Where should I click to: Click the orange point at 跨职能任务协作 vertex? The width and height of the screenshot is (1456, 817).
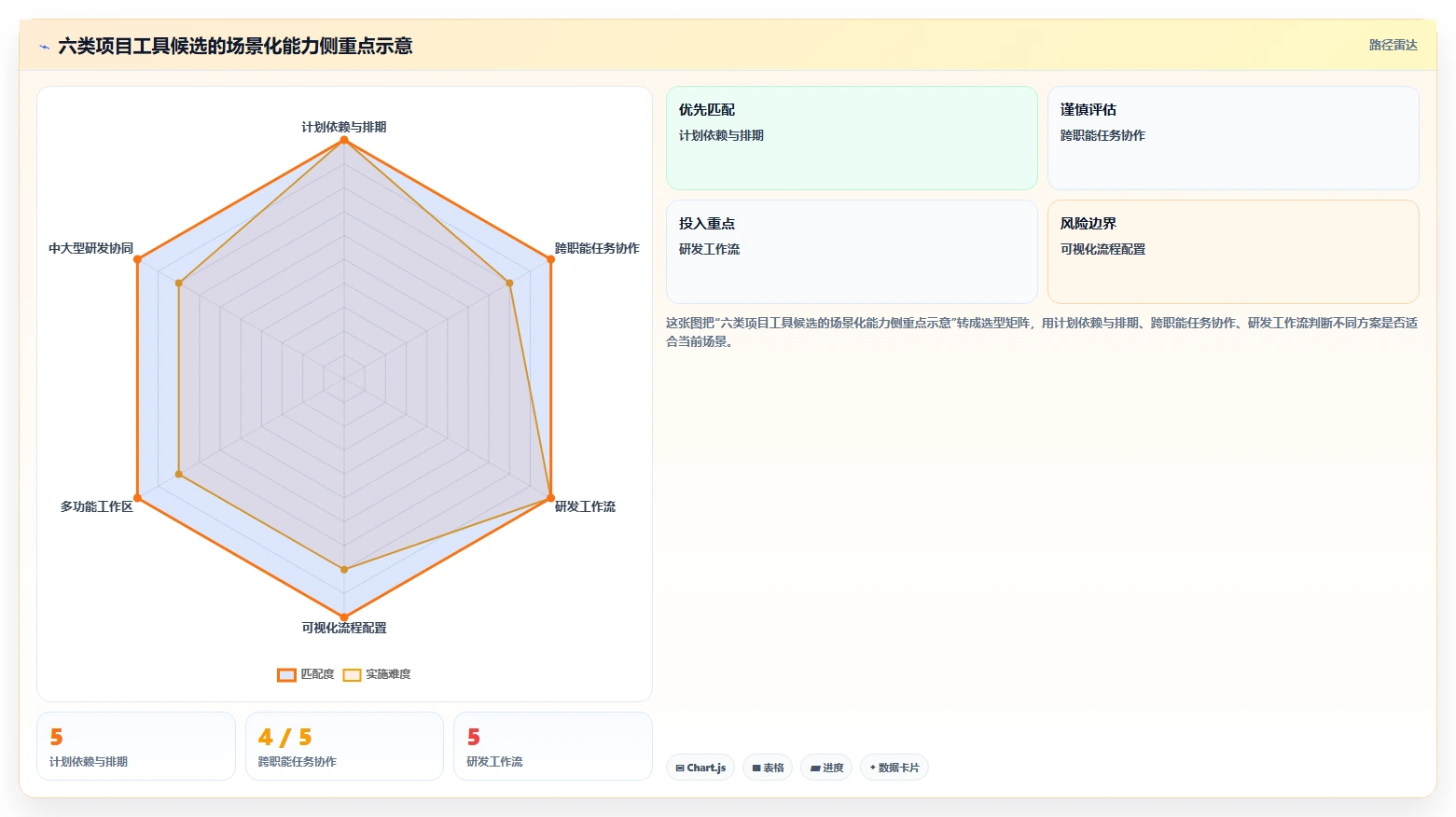pos(551,259)
